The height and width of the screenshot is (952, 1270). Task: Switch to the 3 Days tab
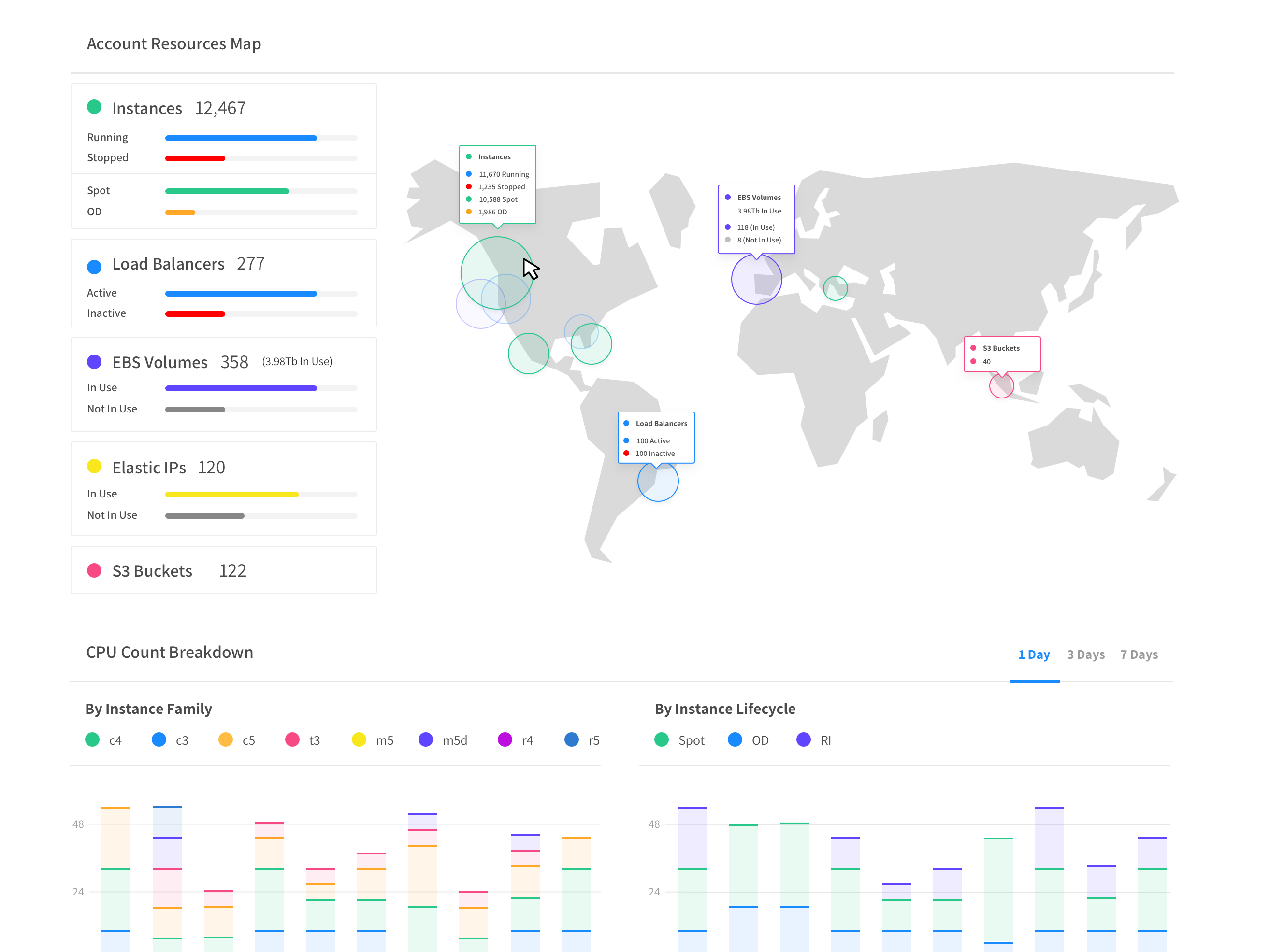(x=1085, y=654)
